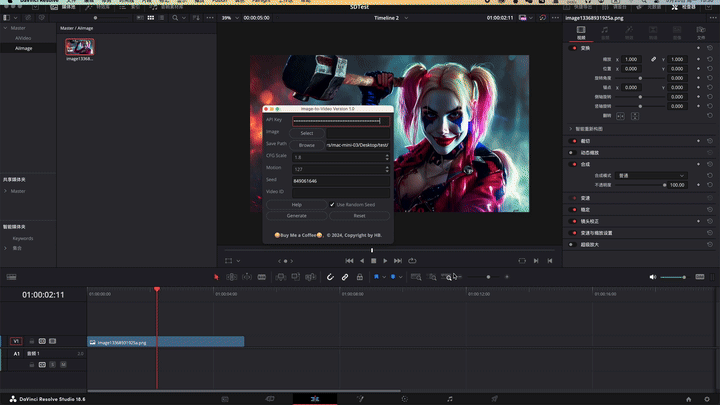Toggle the 裁切 (Cropping) section enable switch

click(x=573, y=141)
